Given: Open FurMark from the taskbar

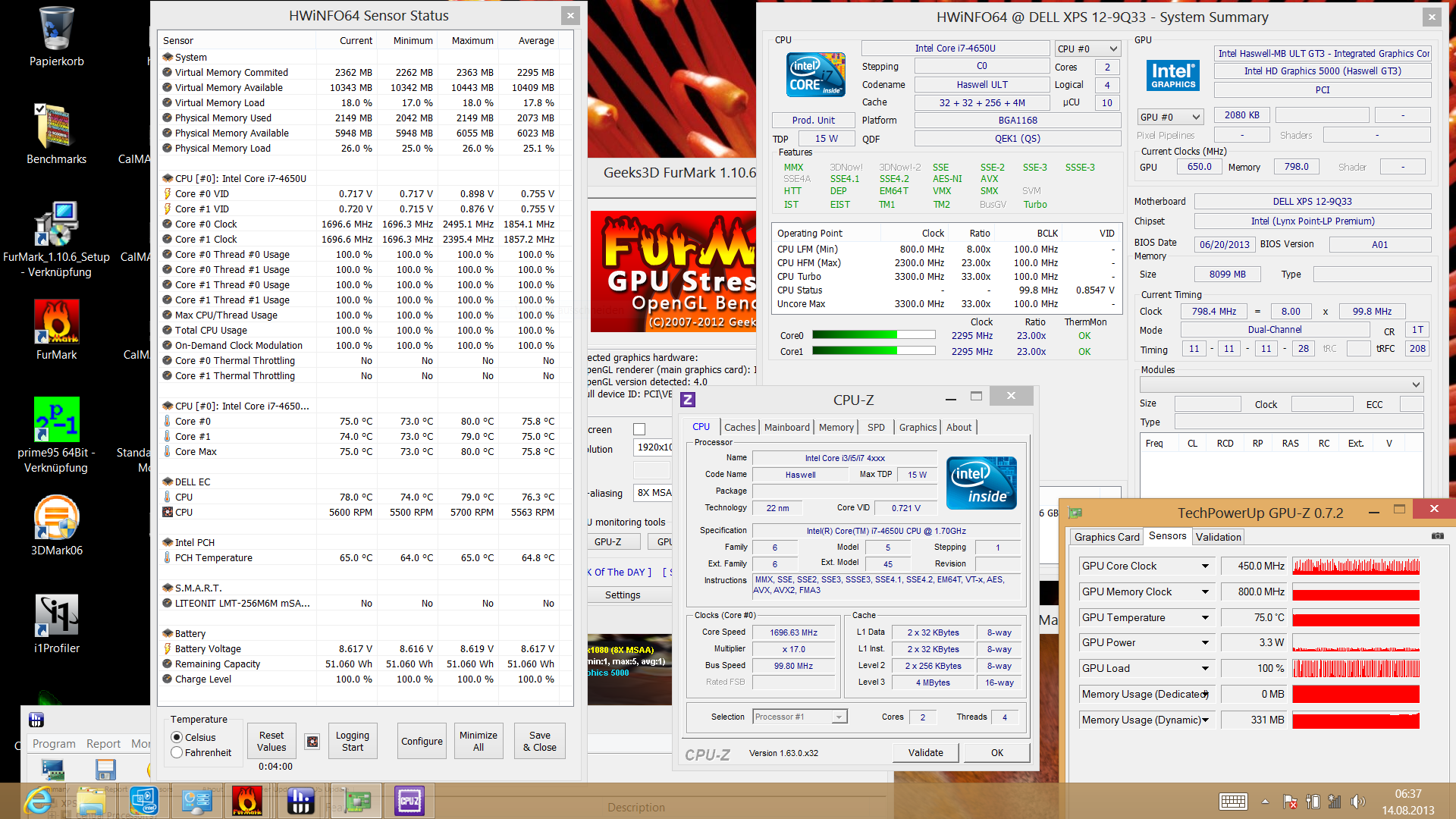Looking at the screenshot, I should [x=246, y=801].
